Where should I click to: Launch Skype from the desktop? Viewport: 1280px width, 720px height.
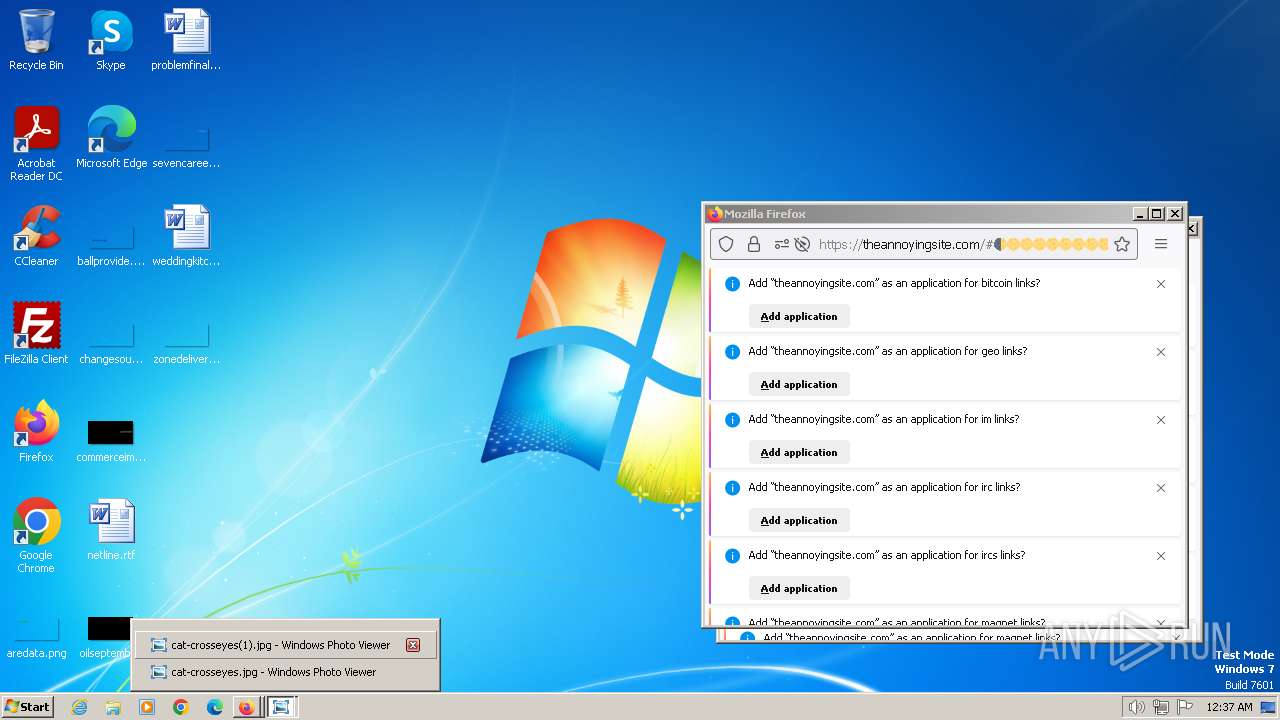[110, 40]
